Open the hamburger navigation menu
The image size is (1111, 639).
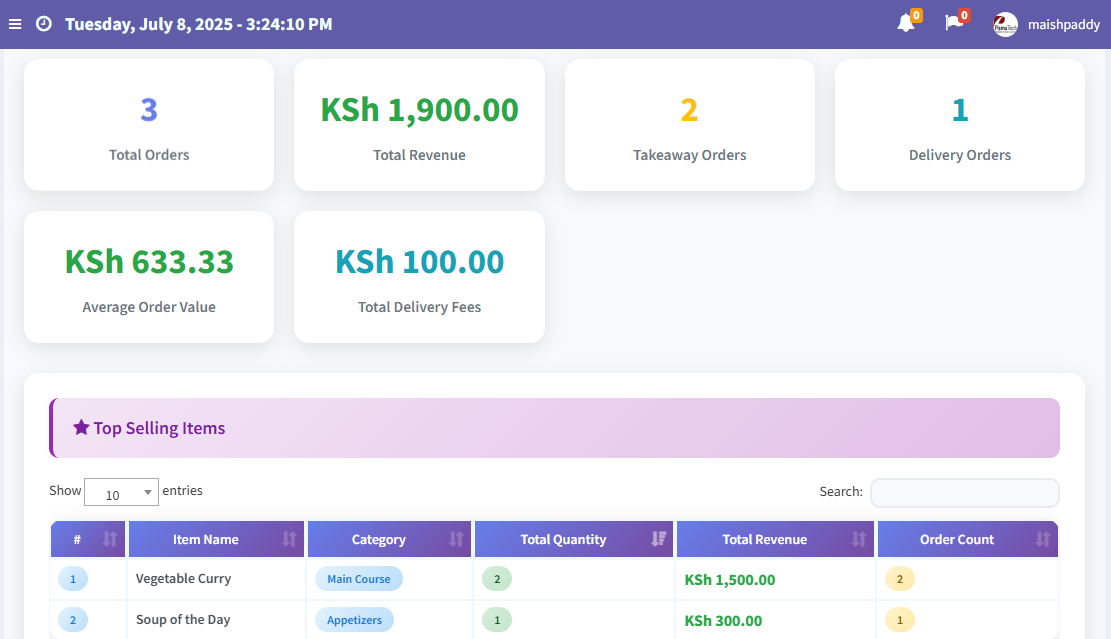coord(14,22)
